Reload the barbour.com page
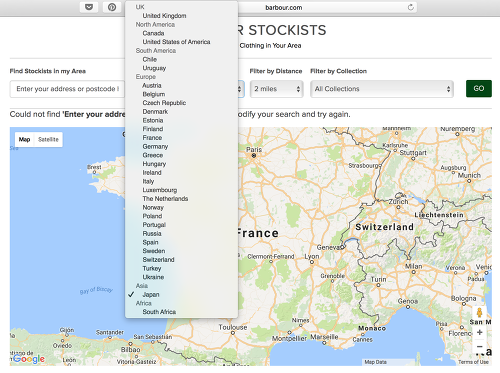The image size is (500, 373). pos(411,7)
